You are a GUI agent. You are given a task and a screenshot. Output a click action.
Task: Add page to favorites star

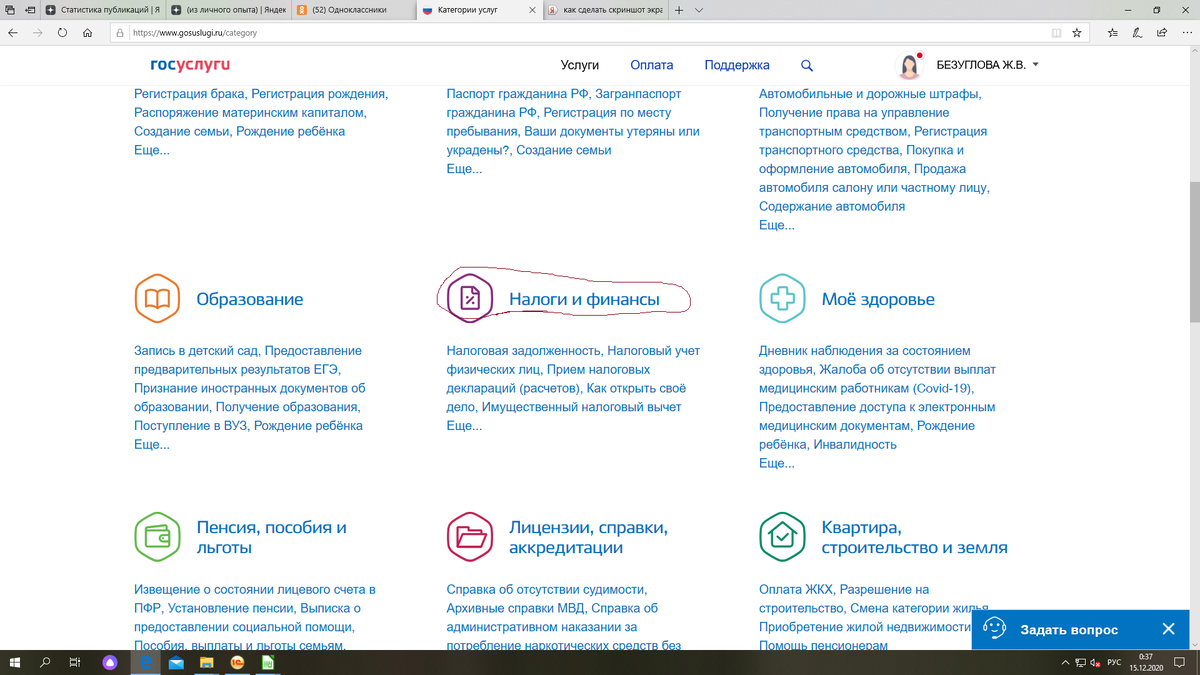click(x=1077, y=32)
